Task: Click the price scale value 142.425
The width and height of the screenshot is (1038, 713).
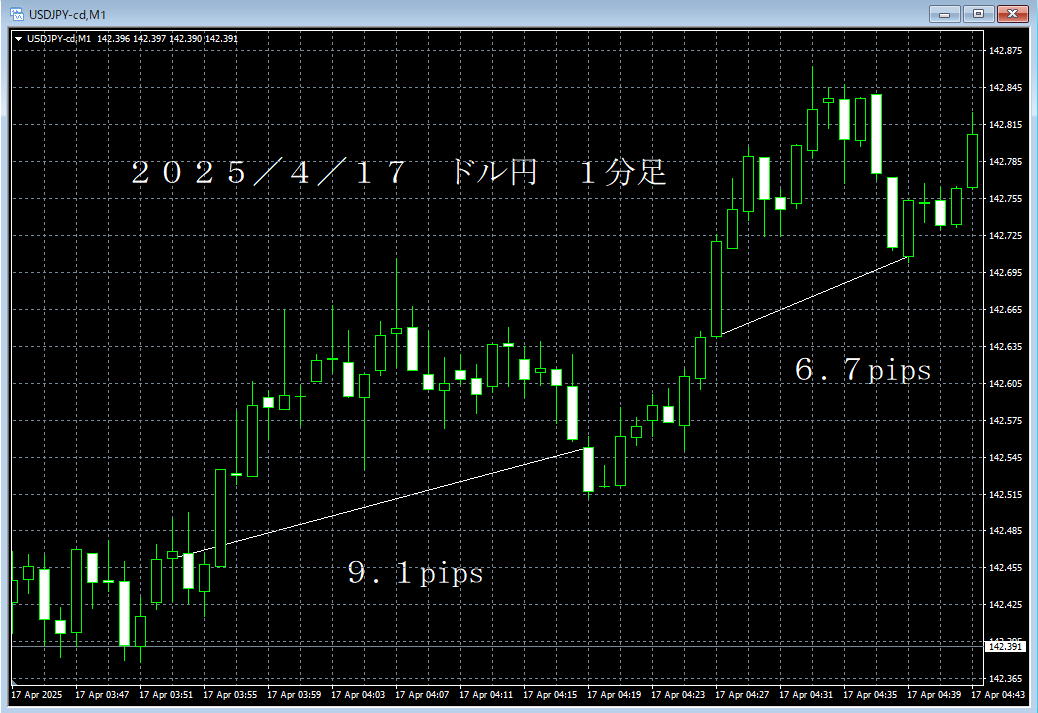Action: pos(1005,605)
